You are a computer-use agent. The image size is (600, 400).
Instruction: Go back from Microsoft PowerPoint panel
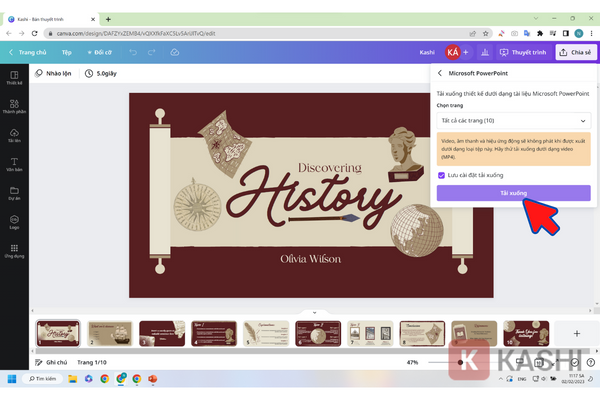click(x=440, y=73)
